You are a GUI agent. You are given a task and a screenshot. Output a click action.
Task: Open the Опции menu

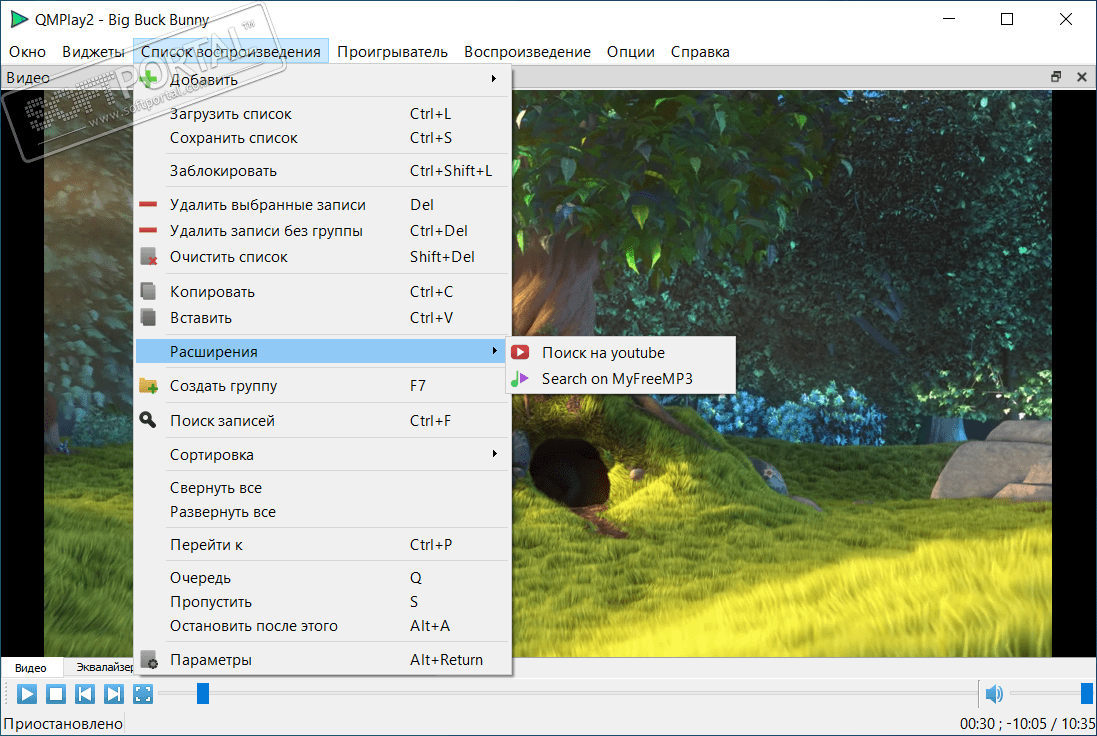tap(631, 52)
